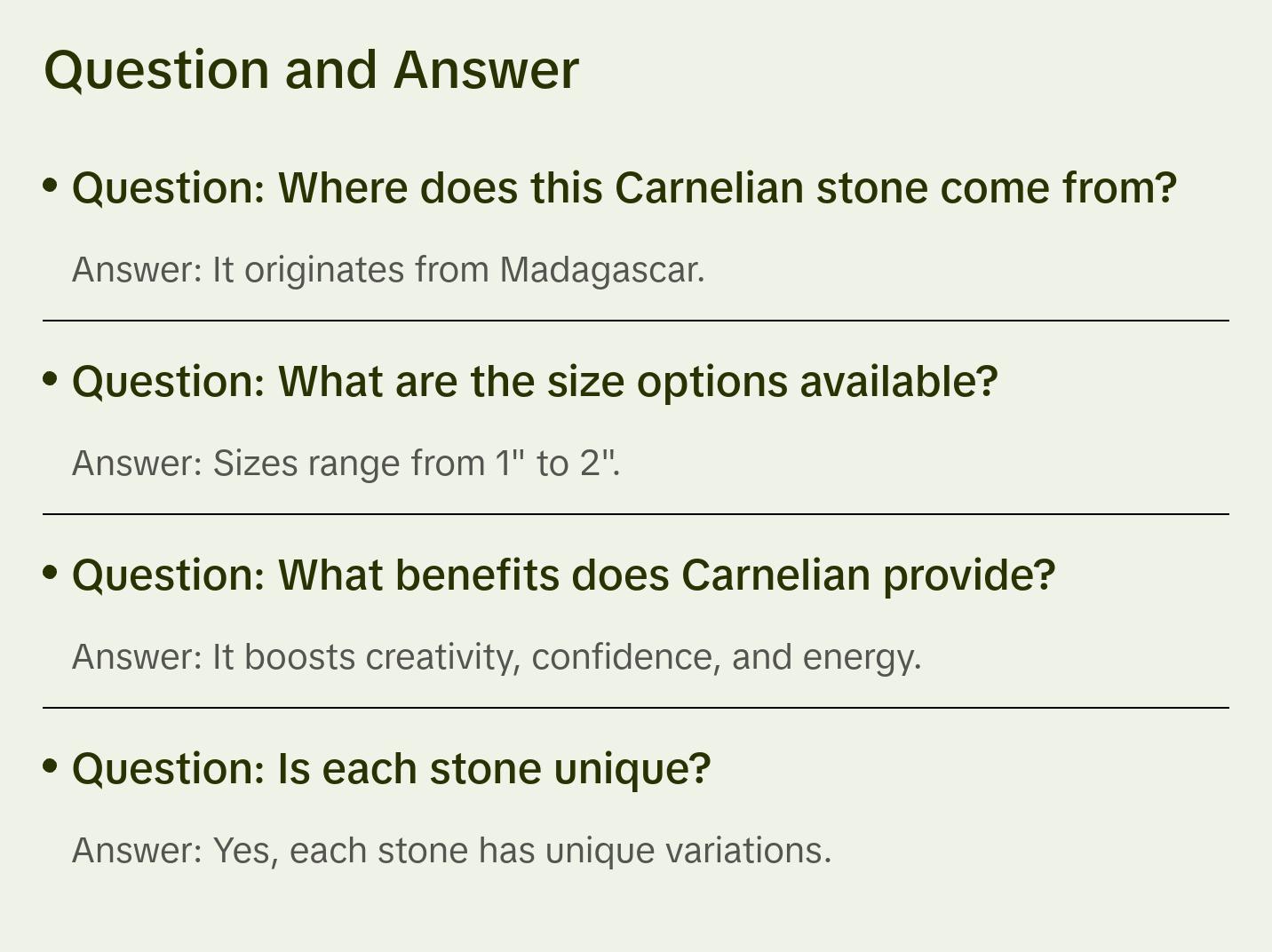The width and height of the screenshot is (1272, 952).
Task: Select the "Is each stone unique?" question
Action: coord(391,769)
